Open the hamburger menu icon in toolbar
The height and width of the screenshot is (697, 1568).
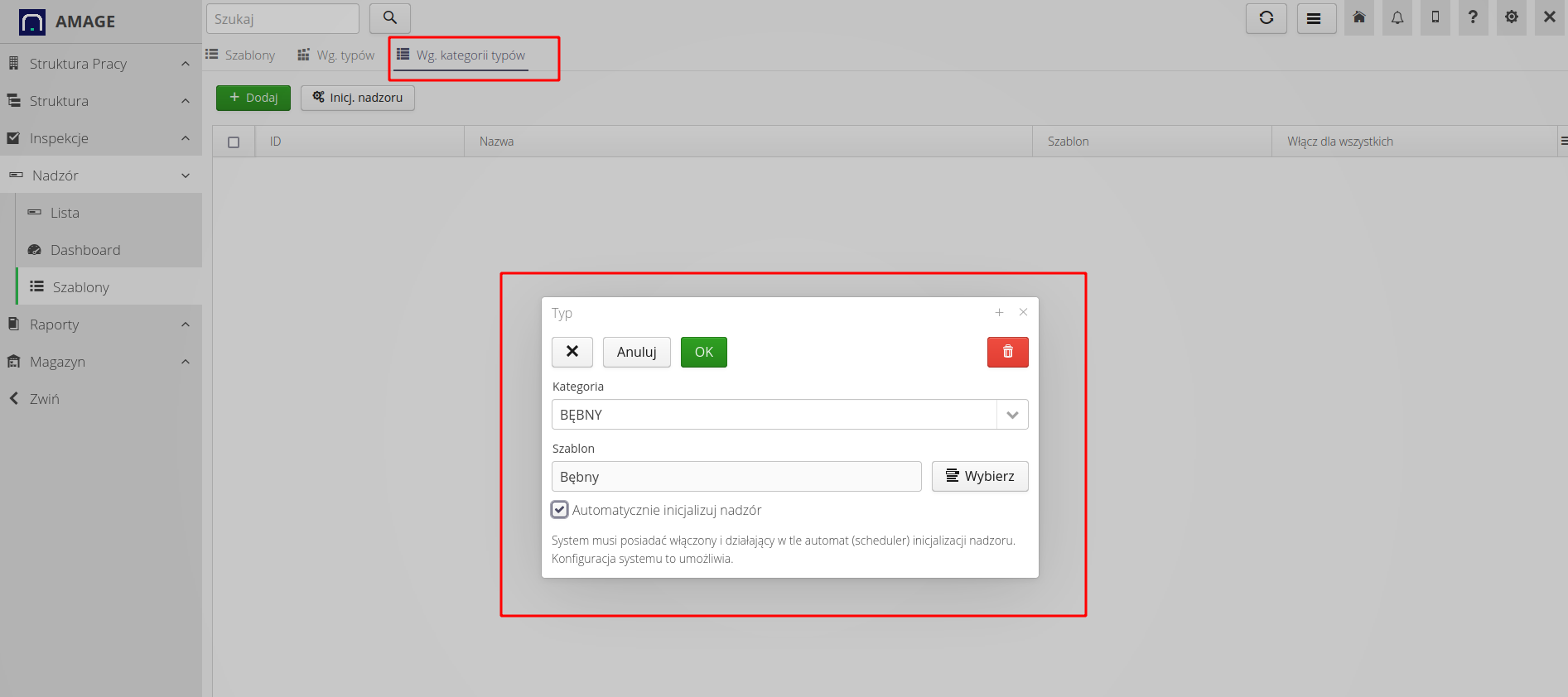coord(1313,18)
